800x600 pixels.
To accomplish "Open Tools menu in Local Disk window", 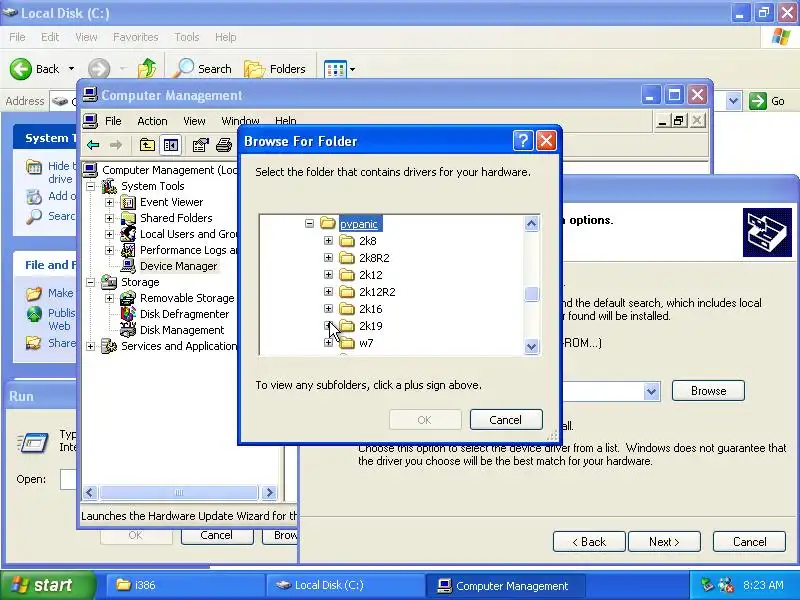I will (187, 37).
